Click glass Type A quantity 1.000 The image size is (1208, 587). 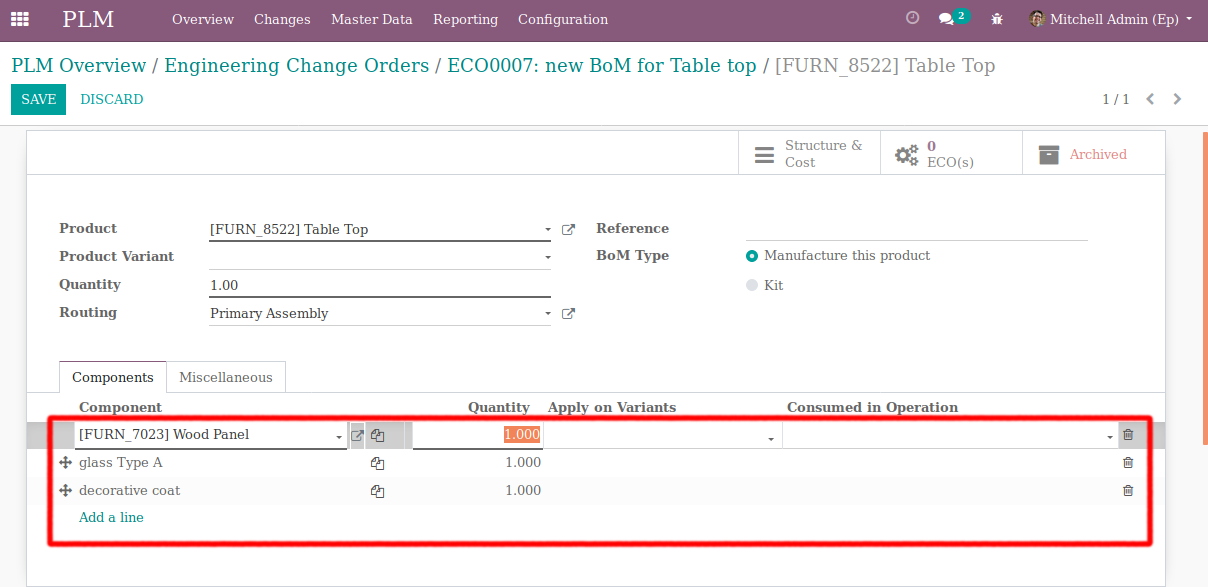523,463
